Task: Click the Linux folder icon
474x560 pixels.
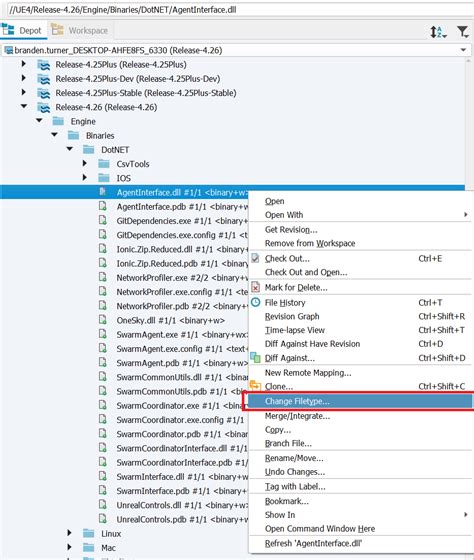Action: coord(89,534)
